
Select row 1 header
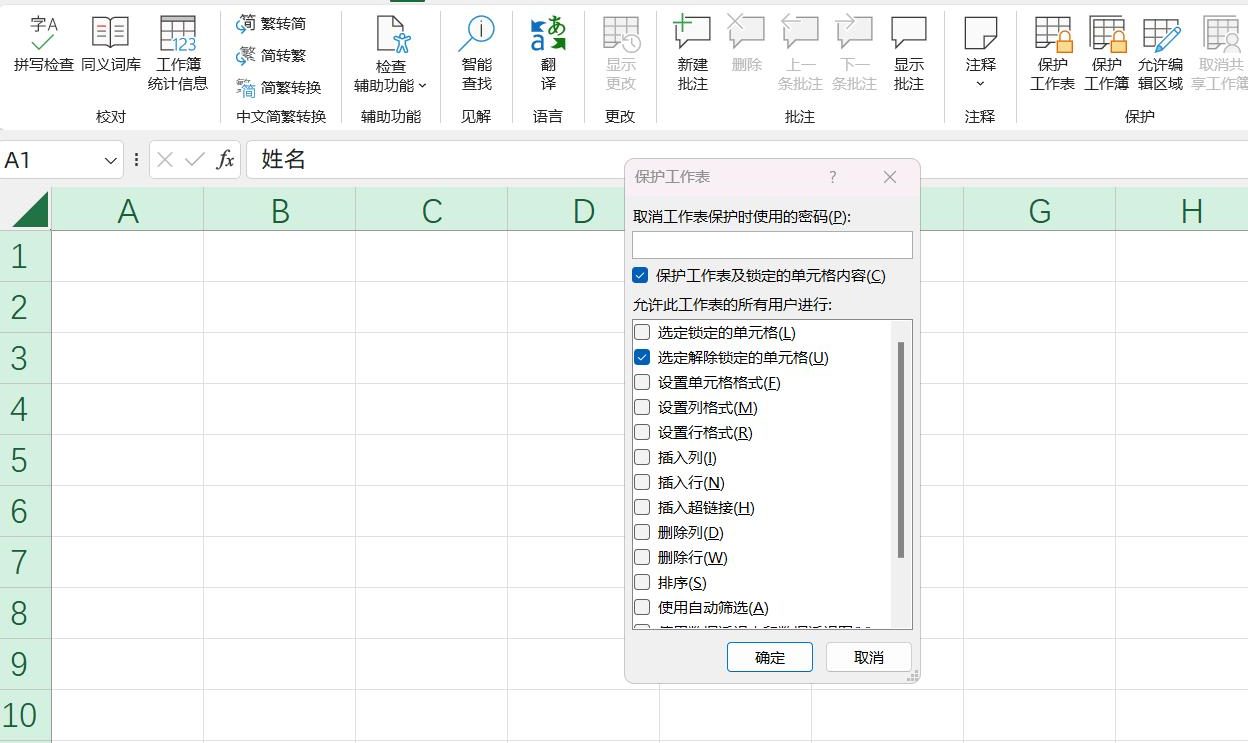(25, 256)
